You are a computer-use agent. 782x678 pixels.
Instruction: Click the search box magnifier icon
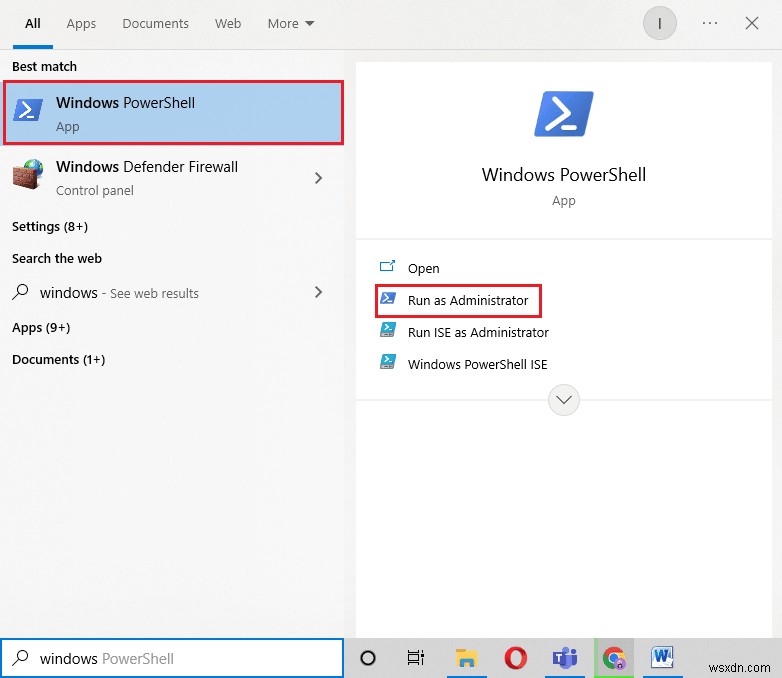click(20, 658)
